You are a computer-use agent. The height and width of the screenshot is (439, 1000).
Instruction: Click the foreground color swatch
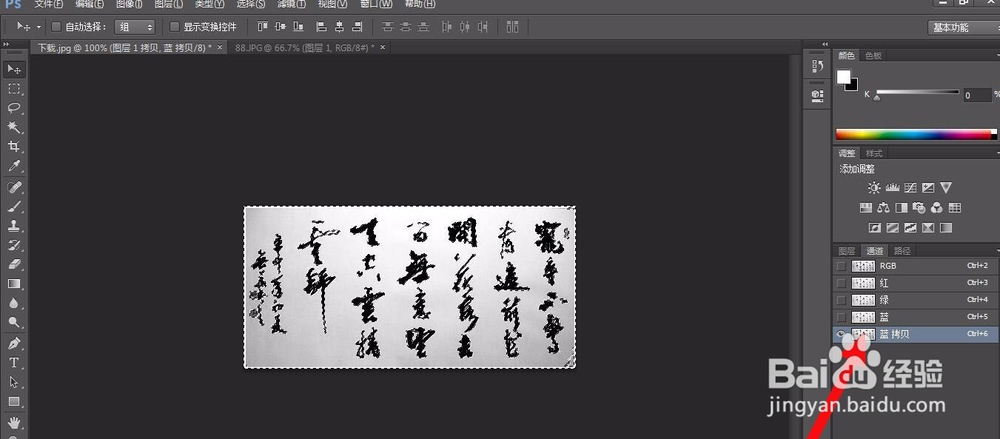tap(844, 77)
